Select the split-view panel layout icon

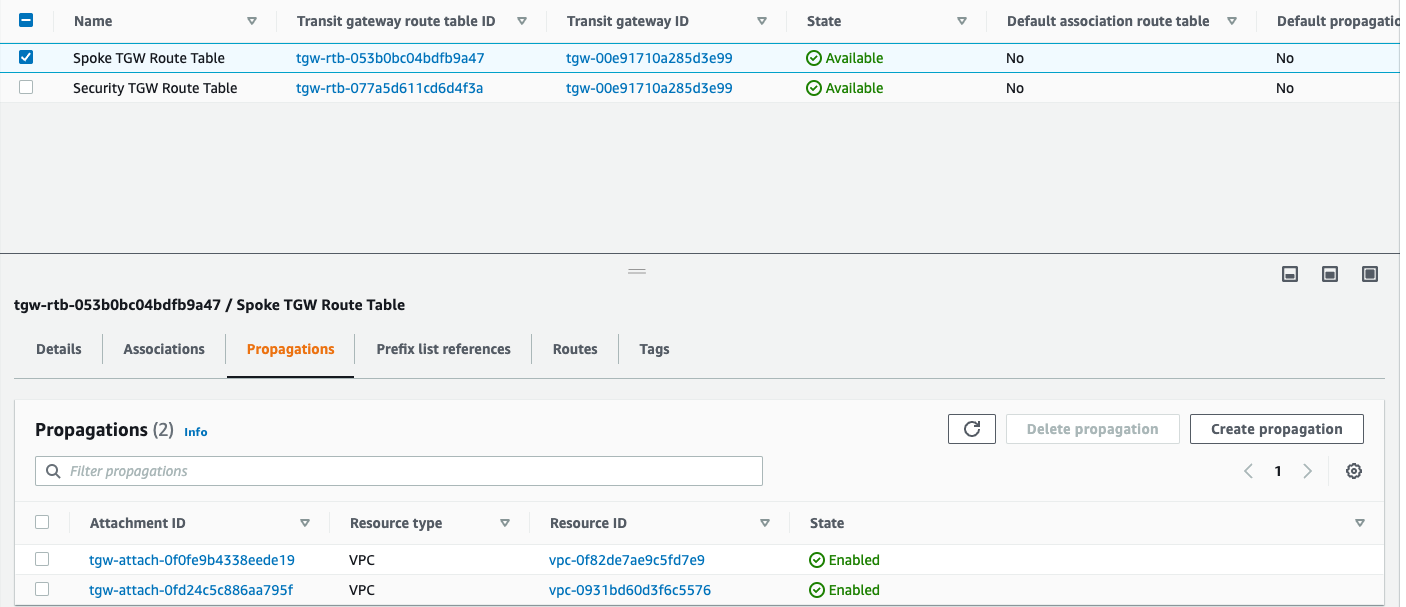coord(1329,273)
